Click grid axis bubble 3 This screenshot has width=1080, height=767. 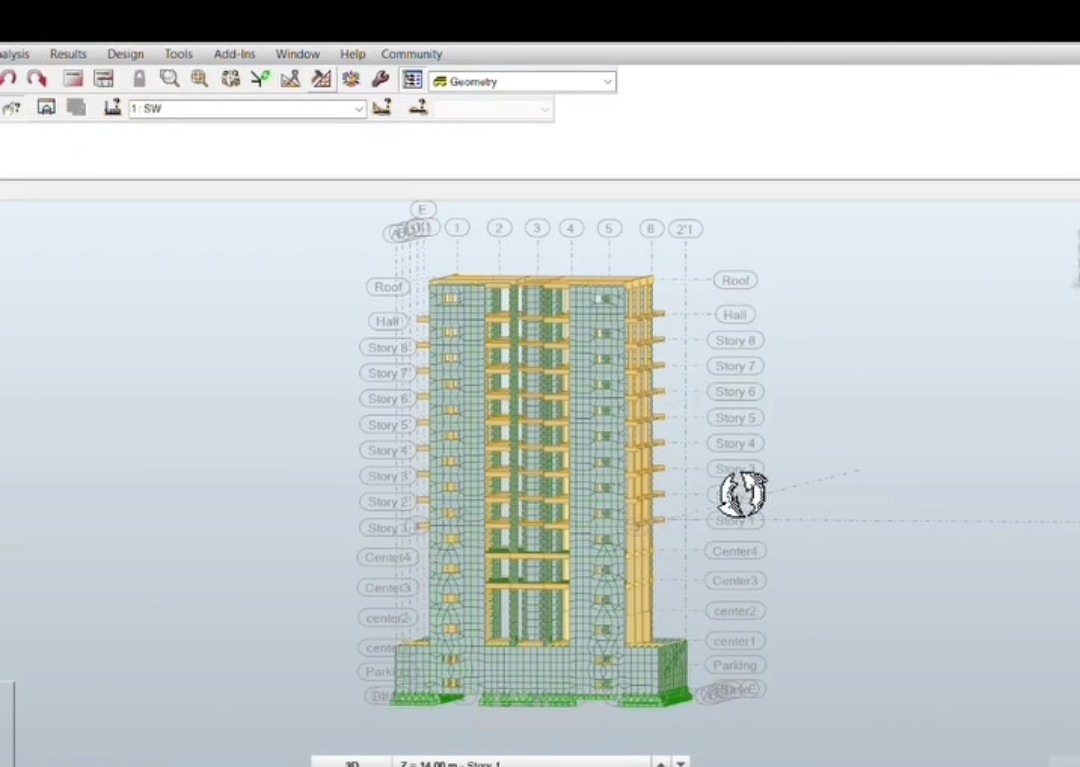click(x=537, y=228)
